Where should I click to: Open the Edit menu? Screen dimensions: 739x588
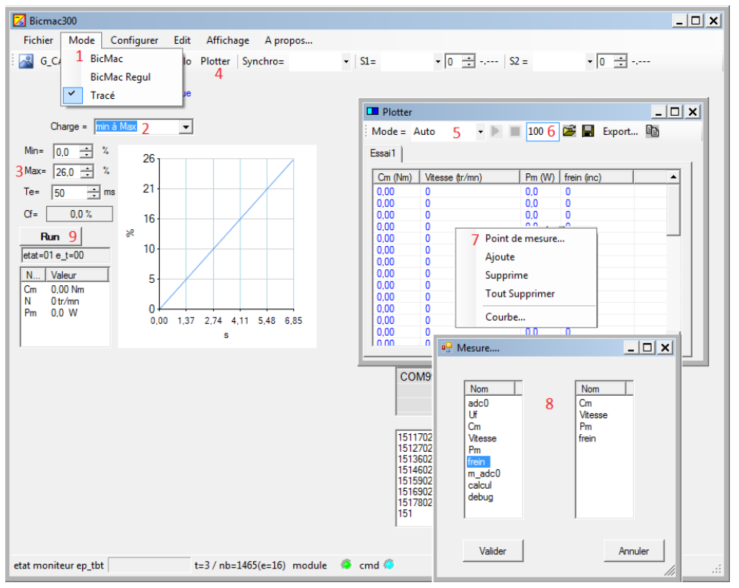click(182, 41)
